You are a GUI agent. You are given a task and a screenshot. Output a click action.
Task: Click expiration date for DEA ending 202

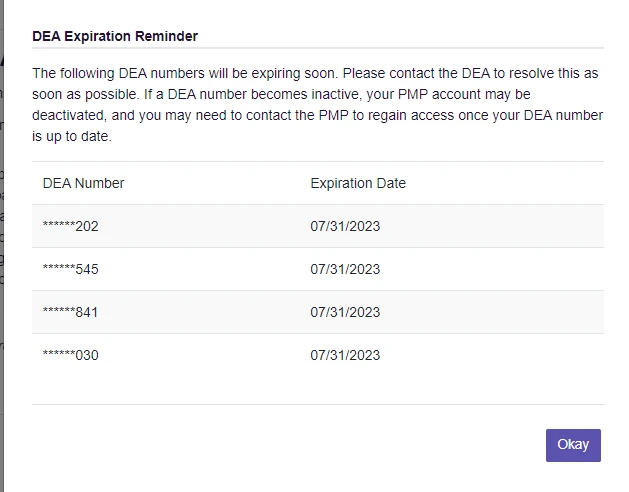tap(345, 227)
